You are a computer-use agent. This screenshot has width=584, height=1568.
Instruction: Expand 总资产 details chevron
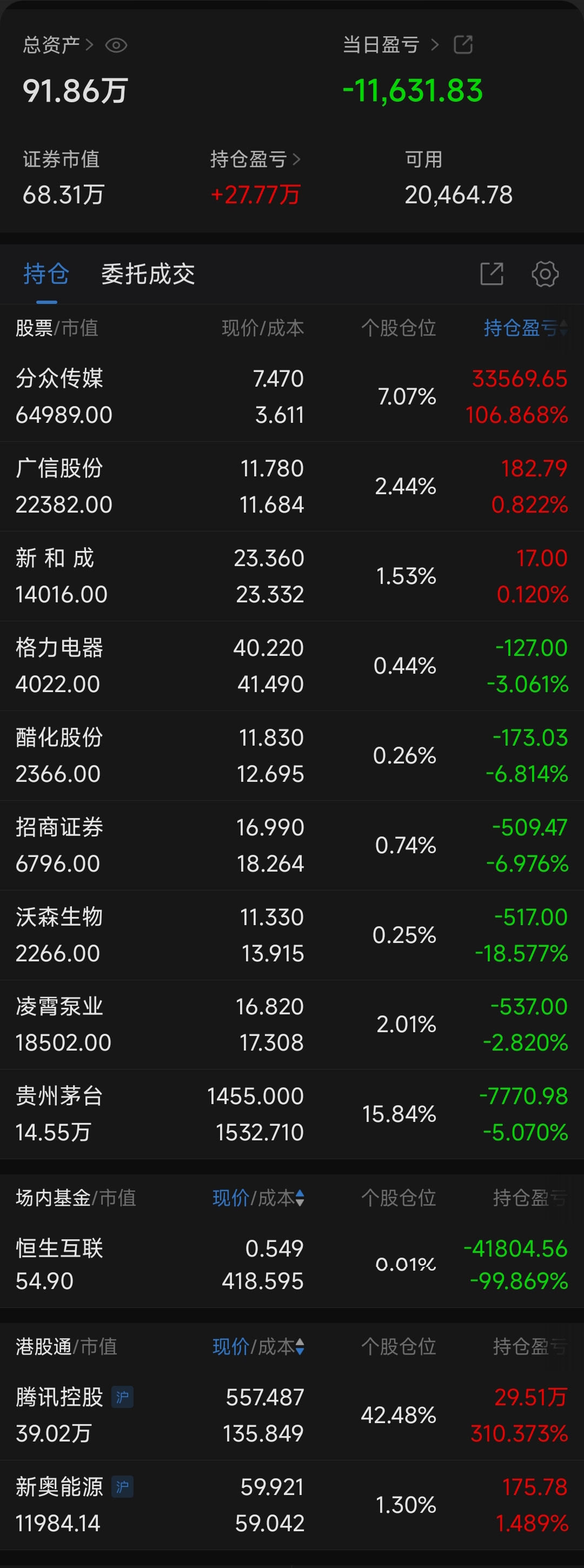pyautogui.click(x=89, y=44)
